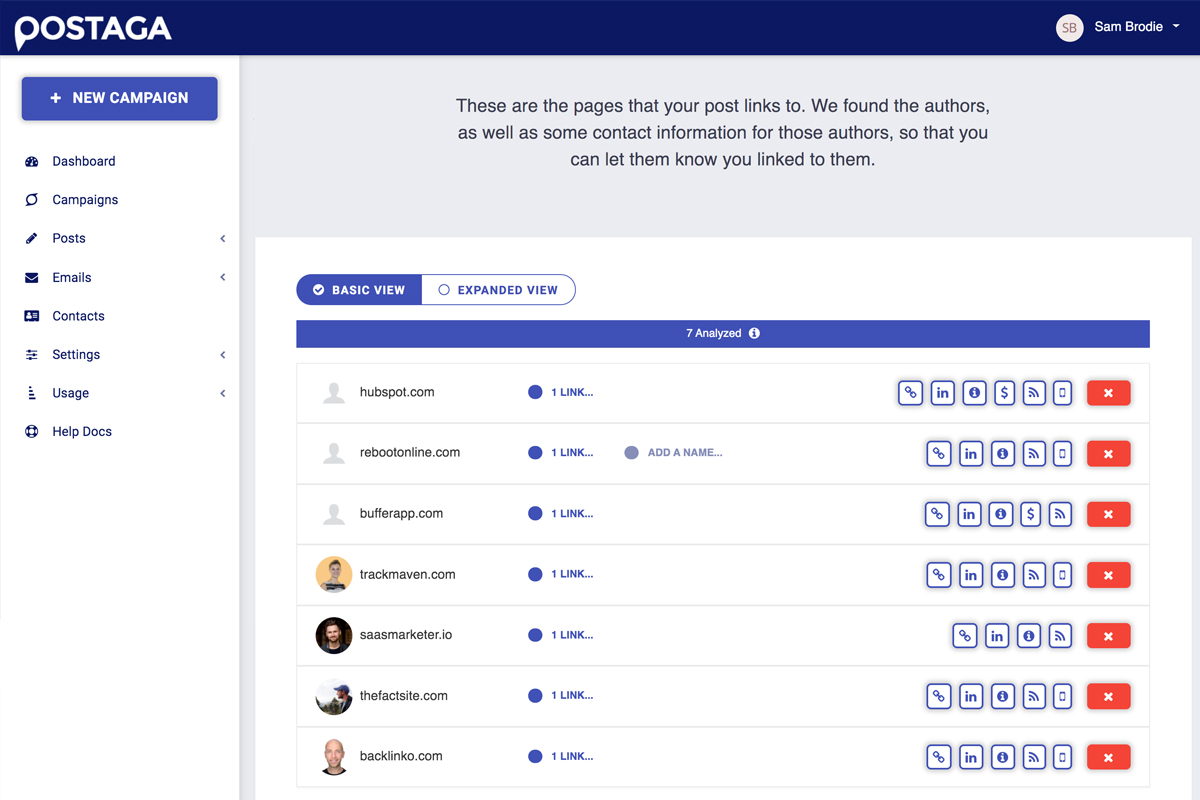
Task: Open the link icon for saasmarketer.io
Action: [965, 635]
